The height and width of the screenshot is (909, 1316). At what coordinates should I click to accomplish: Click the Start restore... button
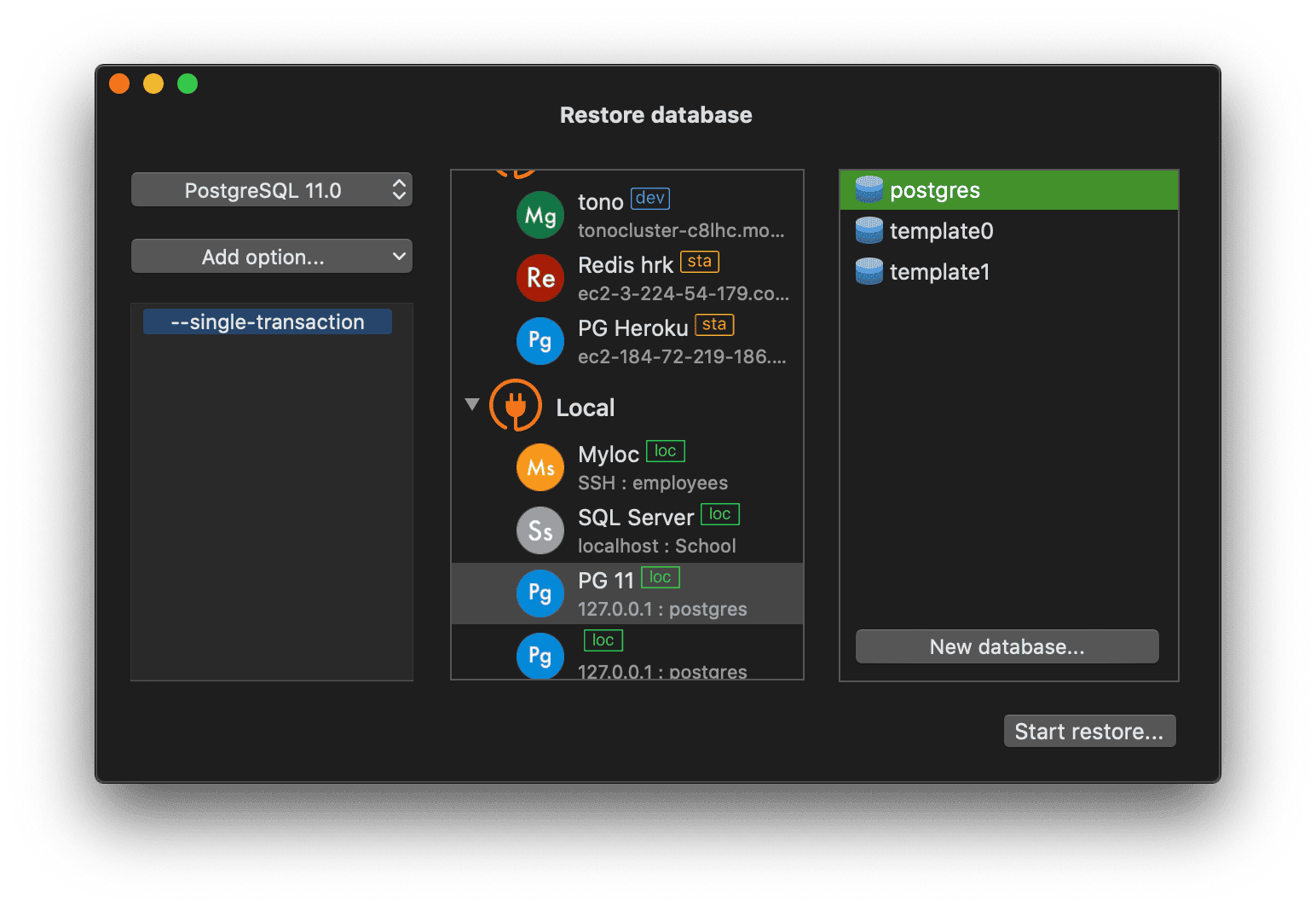pos(1089,732)
